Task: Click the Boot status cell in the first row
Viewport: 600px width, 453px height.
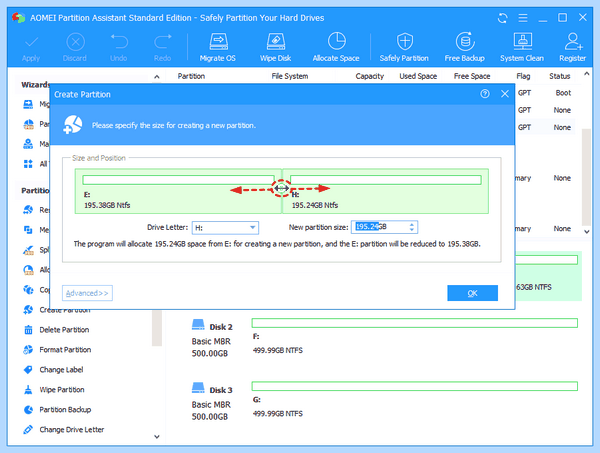Action: 563,93
